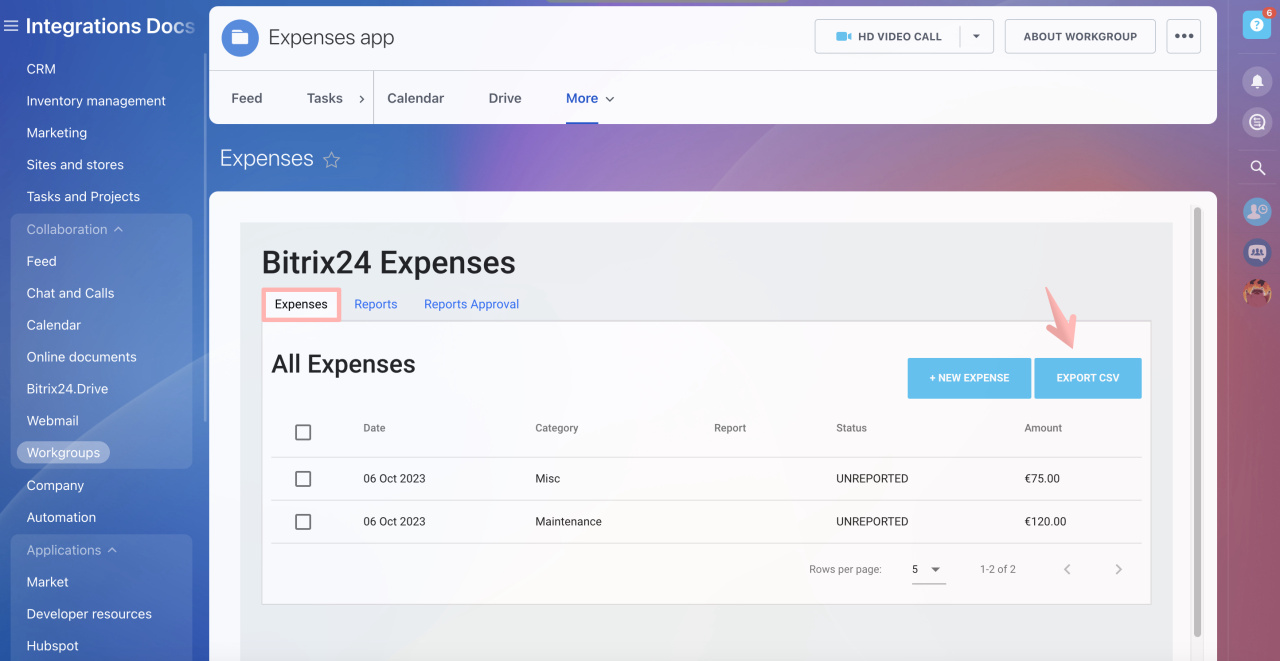Open Sites and stores in sidebar
Image resolution: width=1280 pixels, height=661 pixels.
75,165
